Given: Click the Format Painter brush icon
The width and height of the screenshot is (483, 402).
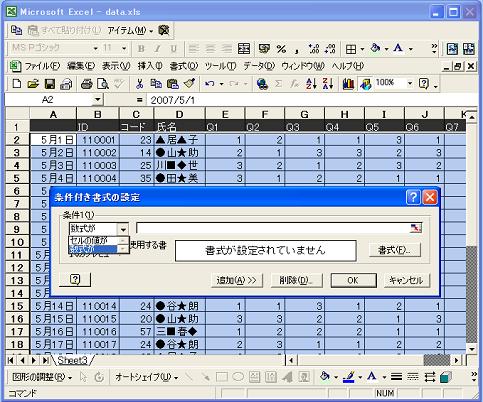Looking at the screenshot, I should click(189, 83).
